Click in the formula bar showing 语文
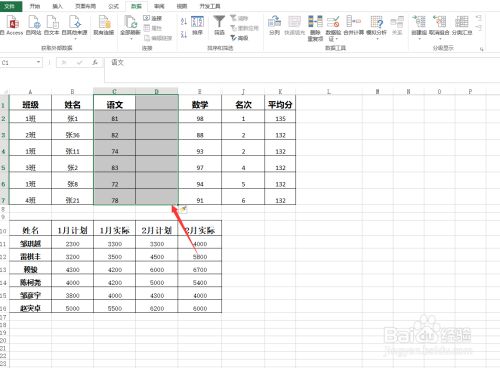 [302, 69]
